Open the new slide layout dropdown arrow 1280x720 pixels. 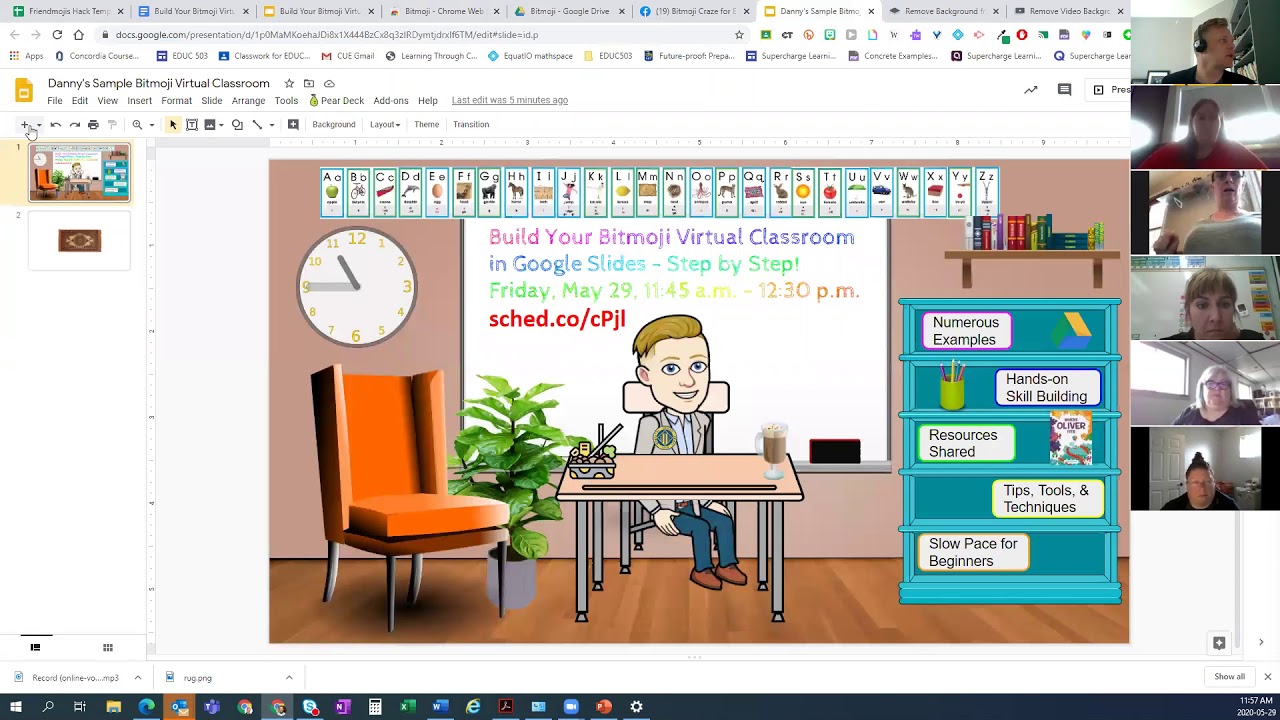[39, 125]
